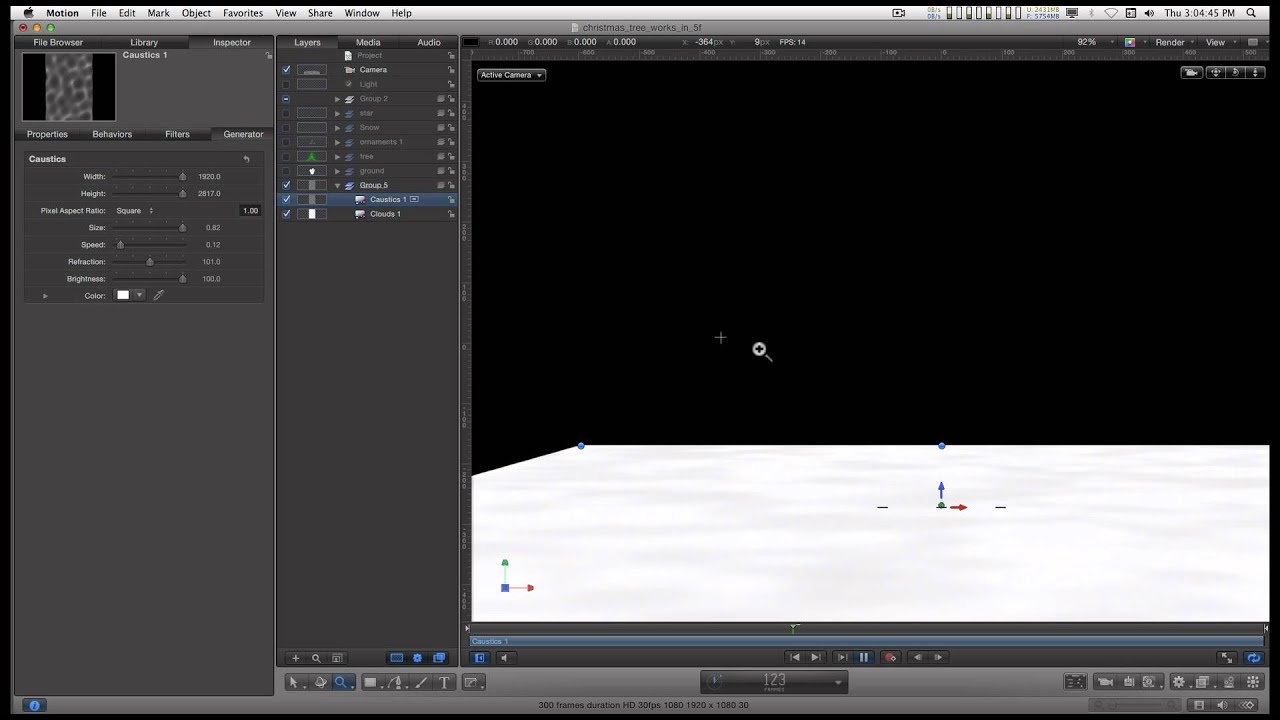Viewport: 1280px width, 720px height.
Task: Switch to the Filters tab
Action: pyautogui.click(x=177, y=134)
